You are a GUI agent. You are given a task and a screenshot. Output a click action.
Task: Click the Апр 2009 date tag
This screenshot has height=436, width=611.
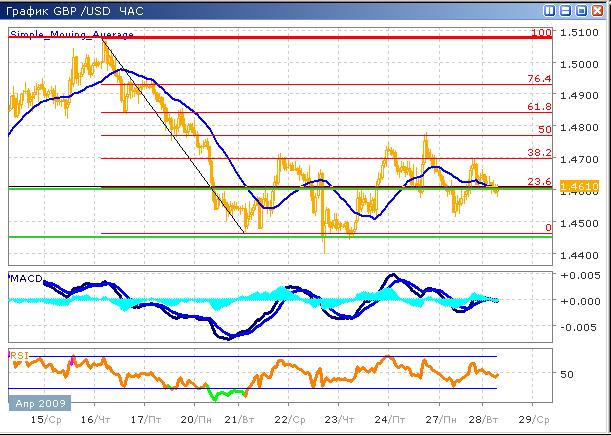tap(35, 403)
